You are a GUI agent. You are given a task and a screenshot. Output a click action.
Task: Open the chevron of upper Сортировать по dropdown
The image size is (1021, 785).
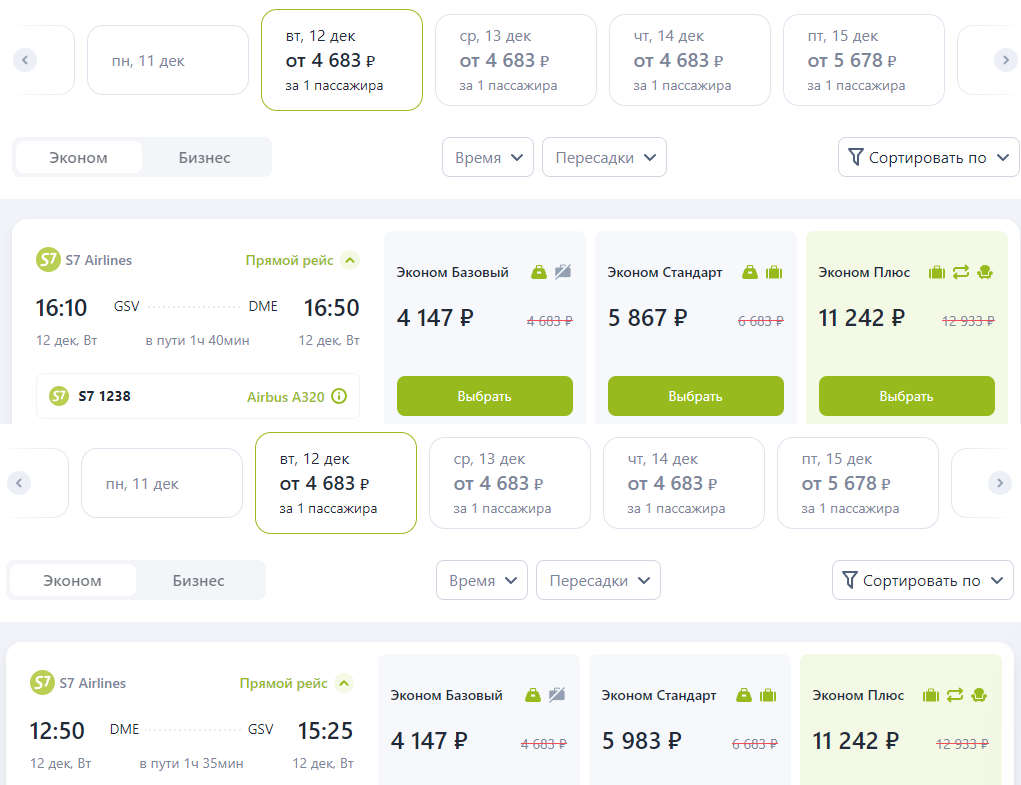click(x=1003, y=157)
